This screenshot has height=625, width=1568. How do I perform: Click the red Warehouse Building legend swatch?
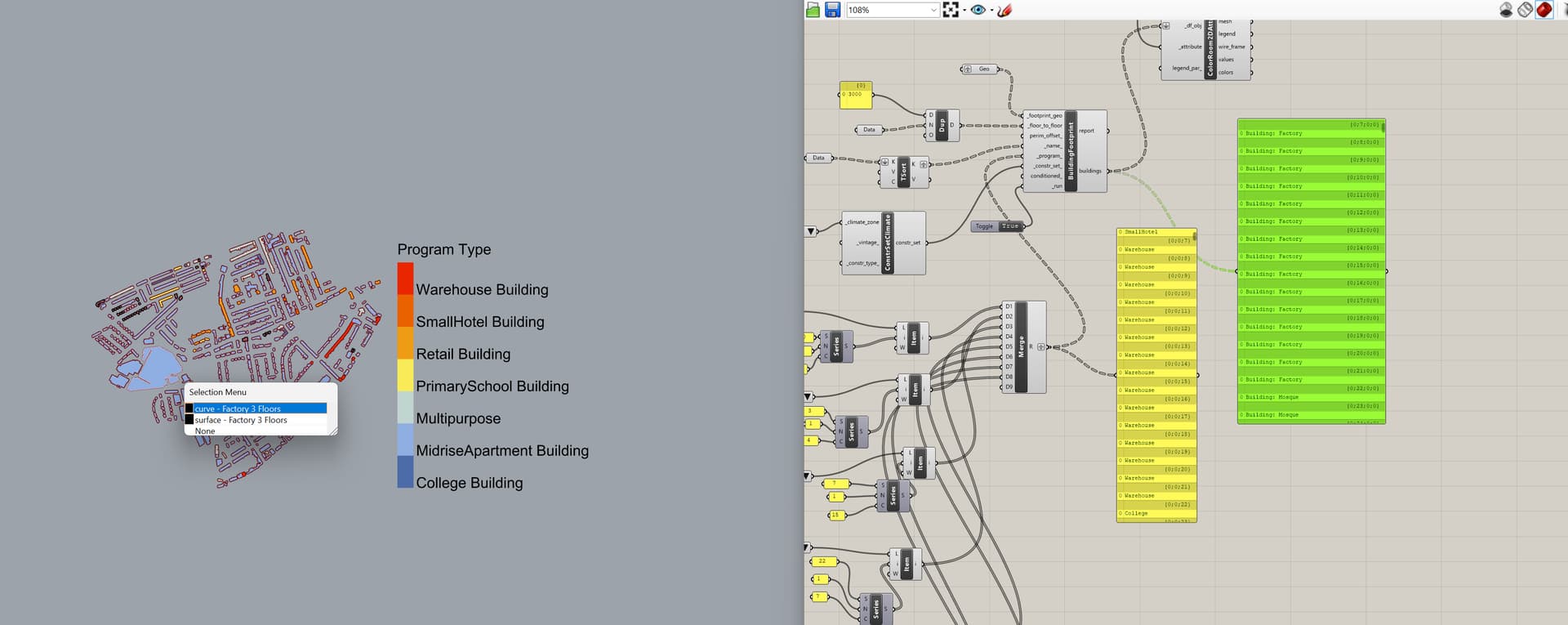tap(405, 279)
